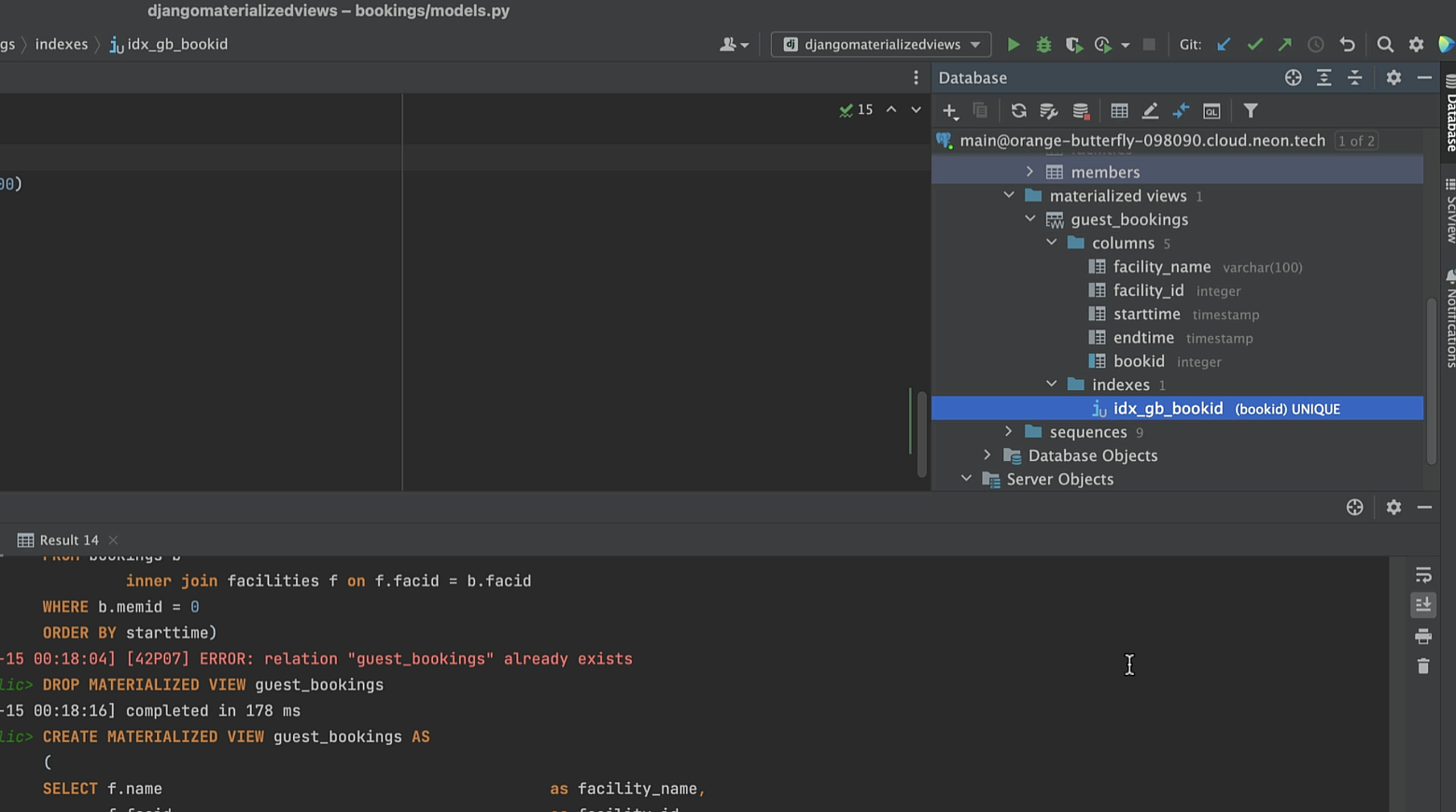Push commits with Git green arrow
This screenshot has height=812, width=1456.
click(1285, 45)
